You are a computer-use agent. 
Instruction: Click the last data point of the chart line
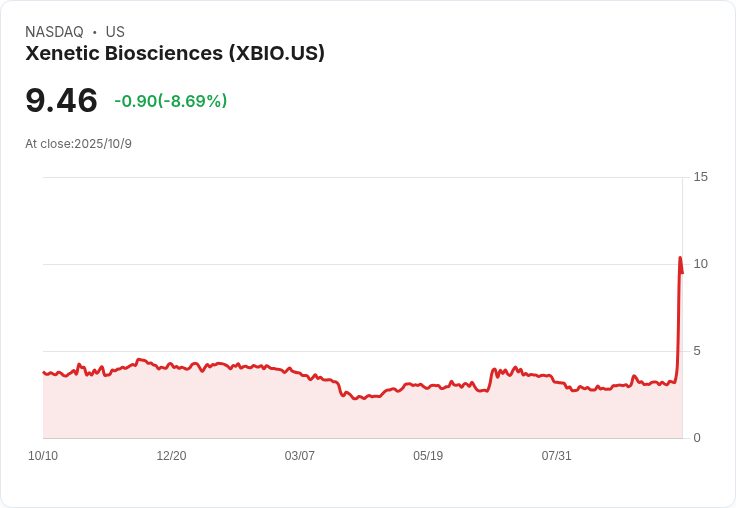click(x=682, y=273)
